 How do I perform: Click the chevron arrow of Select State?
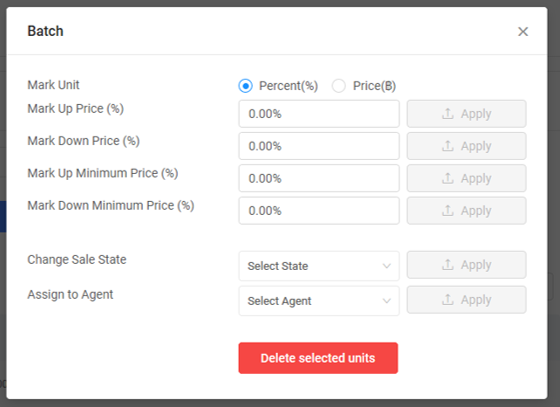(x=386, y=266)
